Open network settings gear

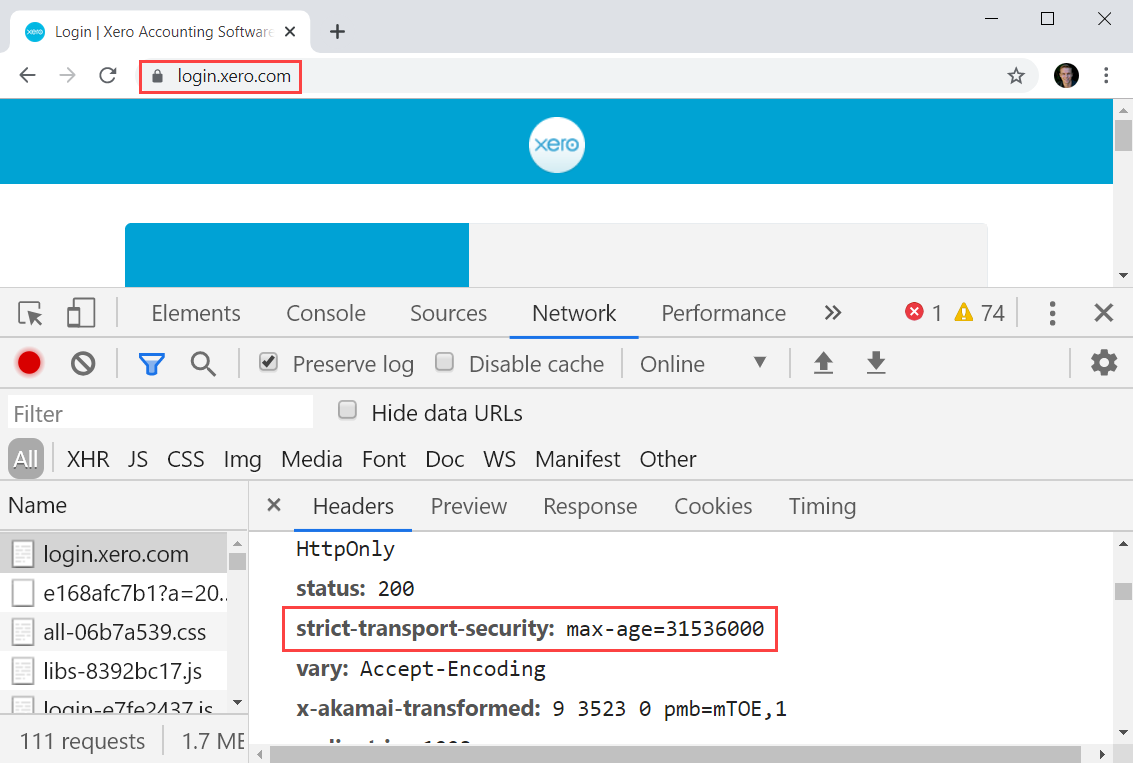click(1104, 363)
